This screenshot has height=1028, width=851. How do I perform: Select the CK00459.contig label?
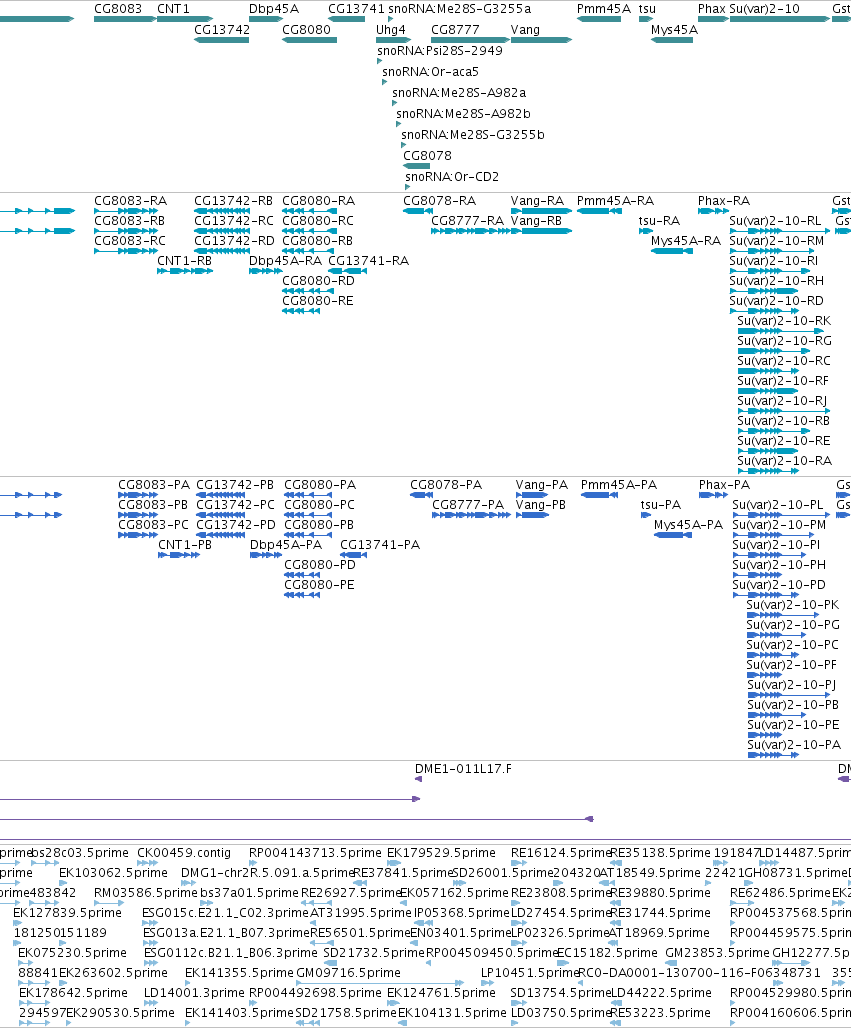(184, 853)
